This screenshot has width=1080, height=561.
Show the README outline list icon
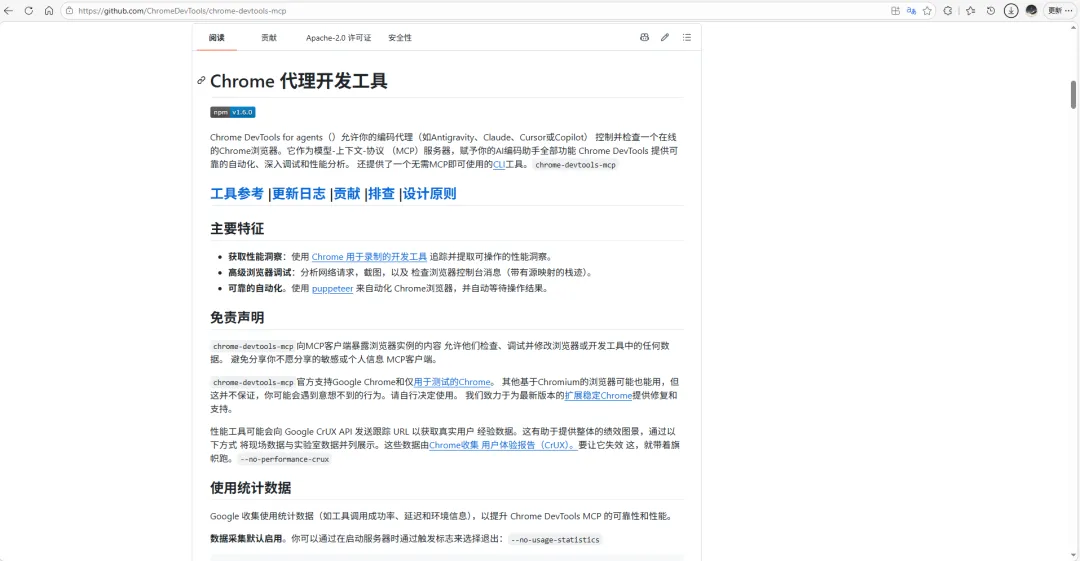[x=687, y=37]
